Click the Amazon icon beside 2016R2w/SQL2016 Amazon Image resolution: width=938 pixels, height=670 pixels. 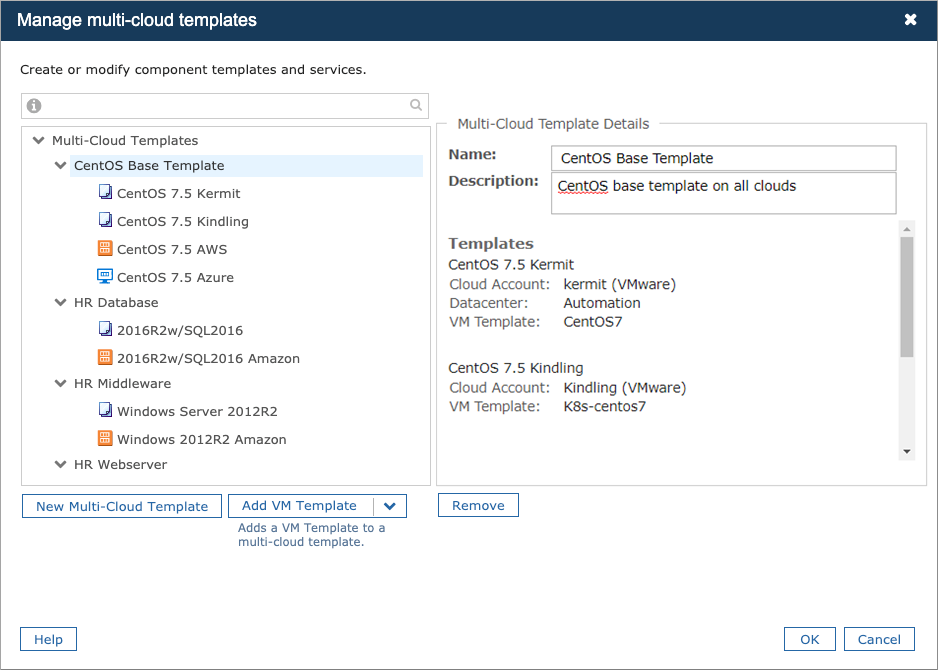(x=105, y=357)
